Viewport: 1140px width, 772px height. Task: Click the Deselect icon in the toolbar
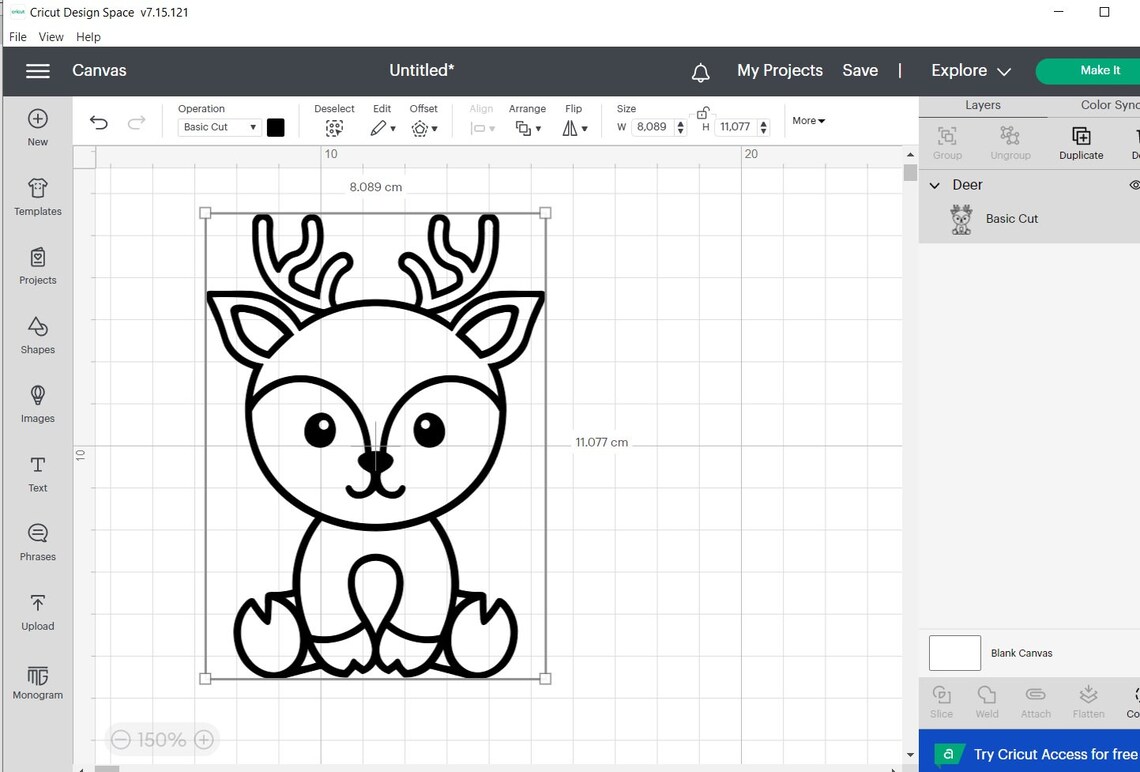tap(334, 128)
